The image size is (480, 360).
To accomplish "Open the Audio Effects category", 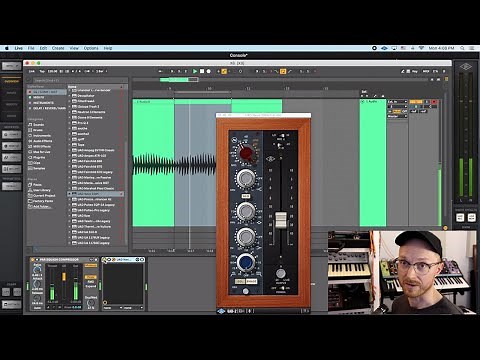I will 43,141.
